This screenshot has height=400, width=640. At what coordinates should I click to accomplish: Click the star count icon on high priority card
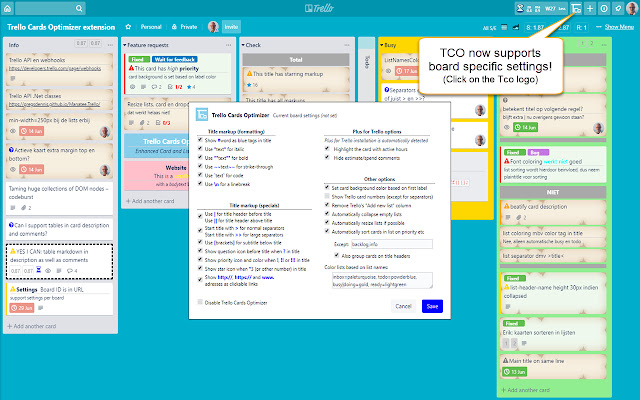(x=191, y=87)
